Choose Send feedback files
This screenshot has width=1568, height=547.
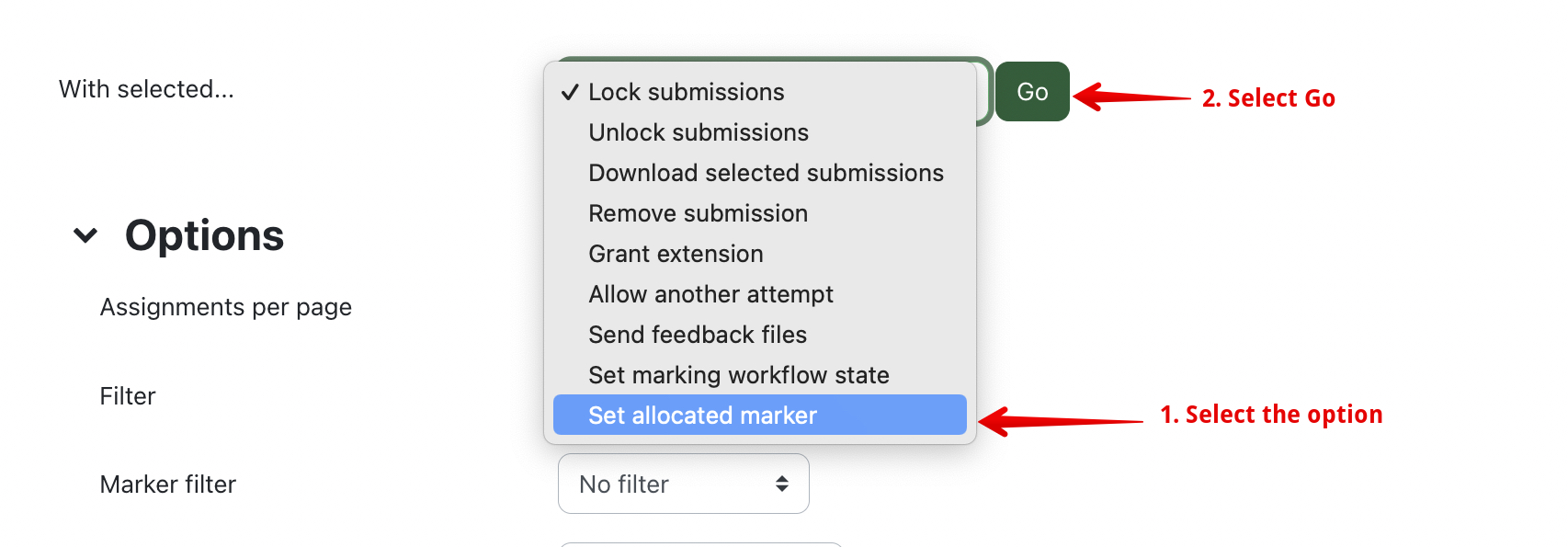coord(697,335)
